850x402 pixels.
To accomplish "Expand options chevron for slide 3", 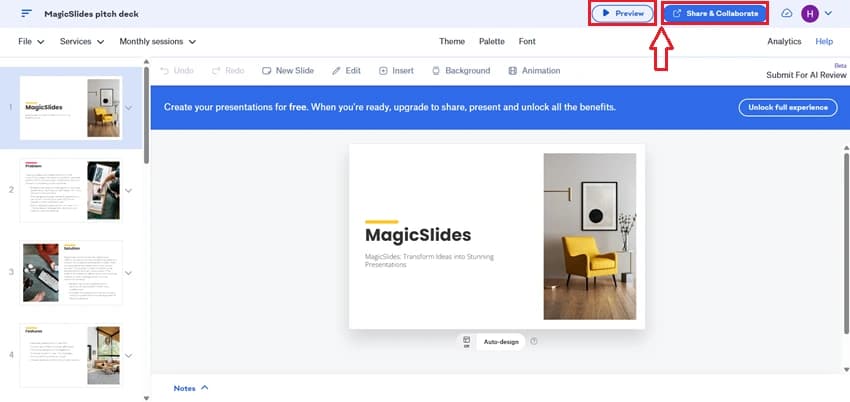I will click(x=128, y=273).
